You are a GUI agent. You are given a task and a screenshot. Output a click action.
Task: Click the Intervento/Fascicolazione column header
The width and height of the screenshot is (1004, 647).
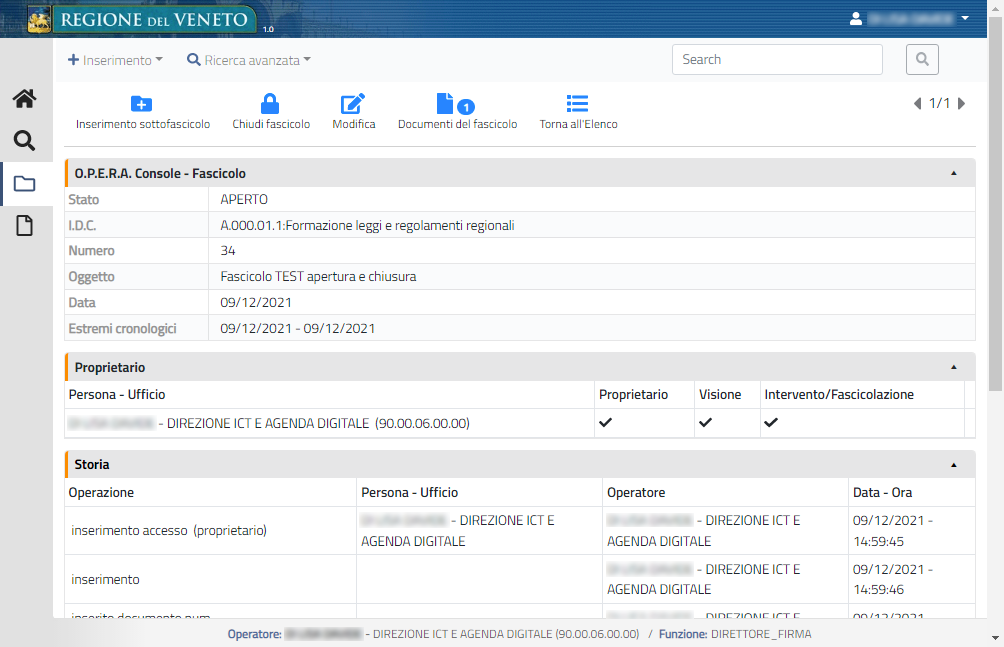pyautogui.click(x=839, y=395)
